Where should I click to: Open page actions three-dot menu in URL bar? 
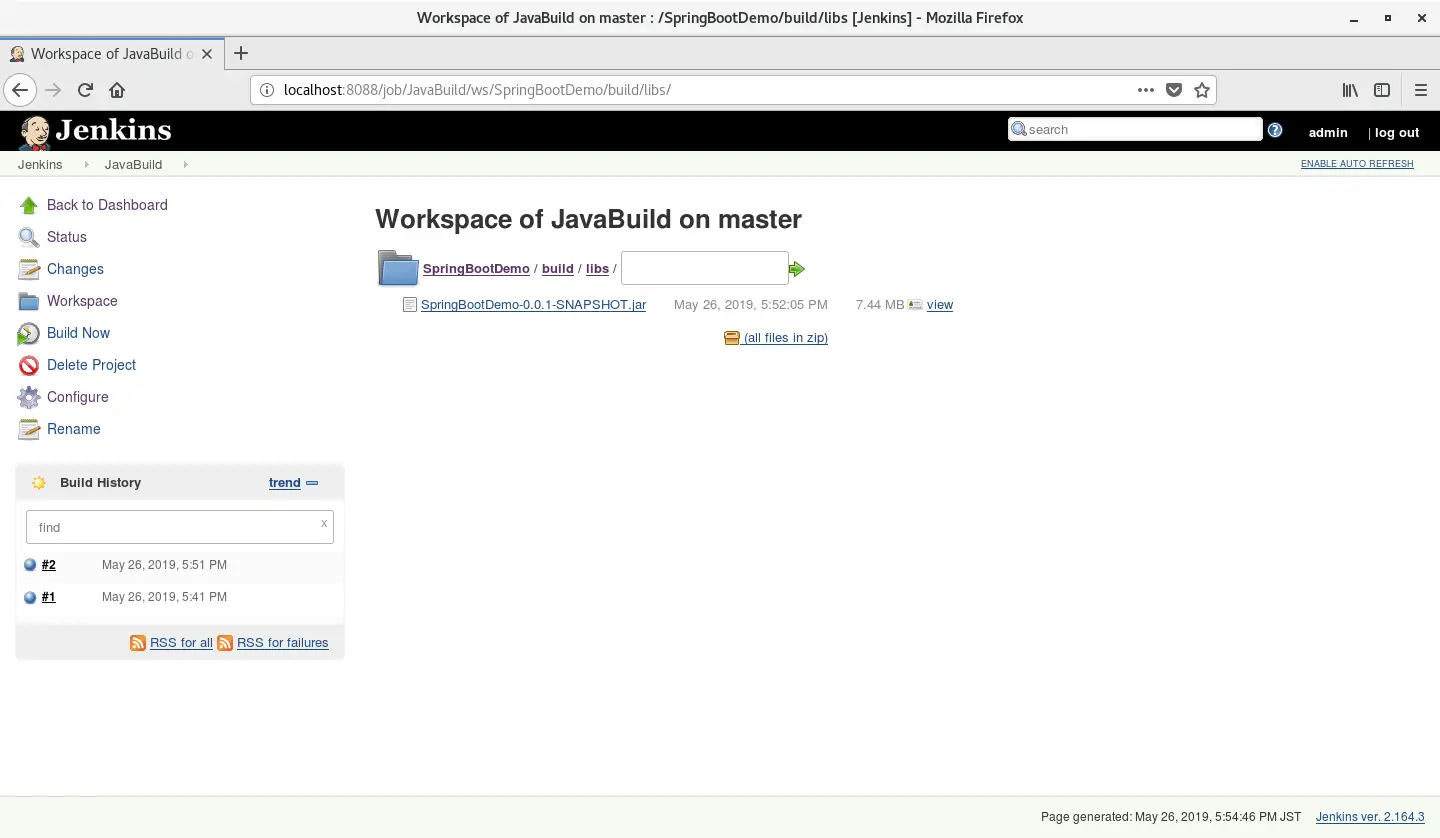[x=1146, y=90]
